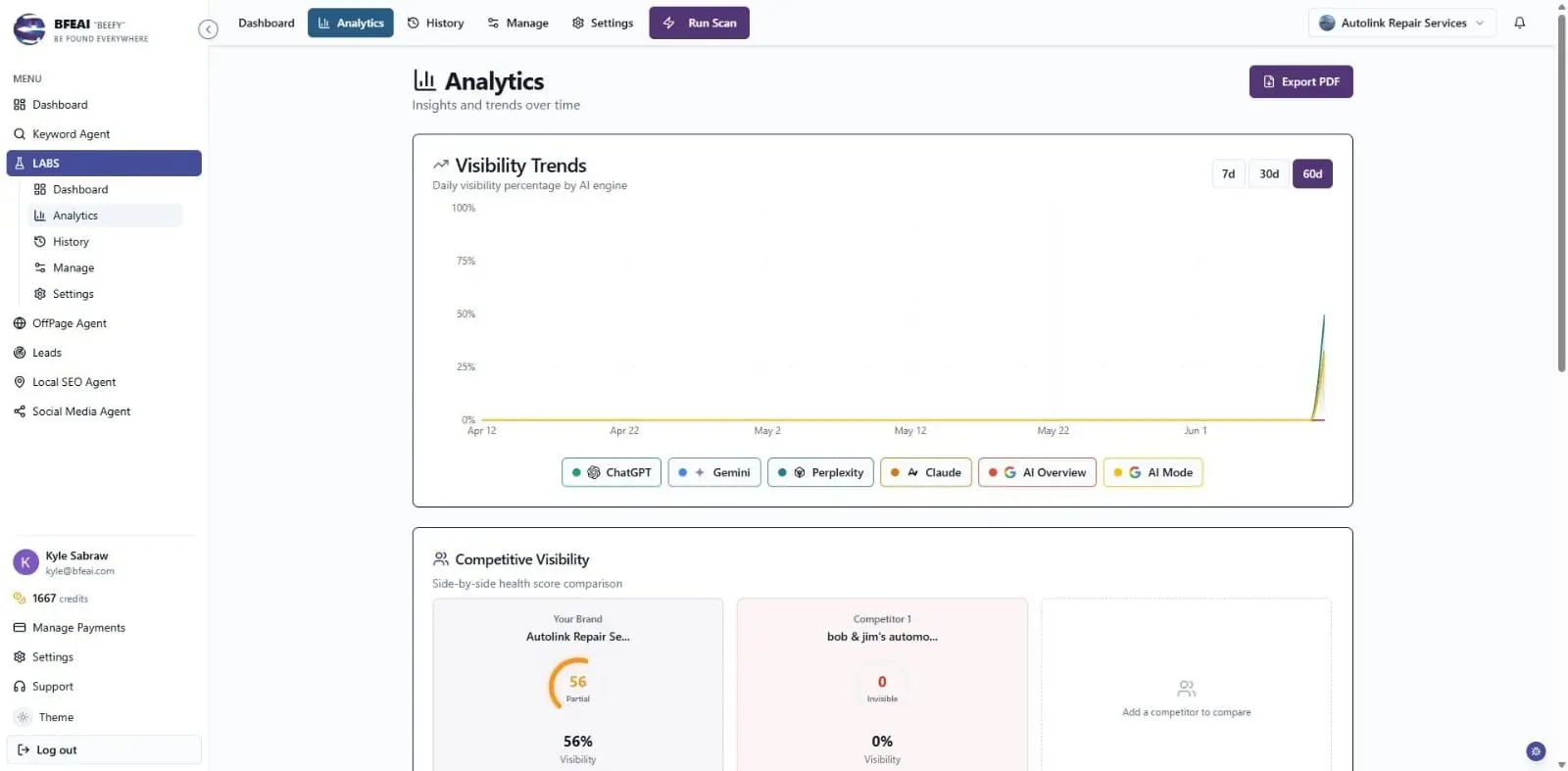
Task: Open Keyword Agent in the sidebar
Action: (104, 134)
